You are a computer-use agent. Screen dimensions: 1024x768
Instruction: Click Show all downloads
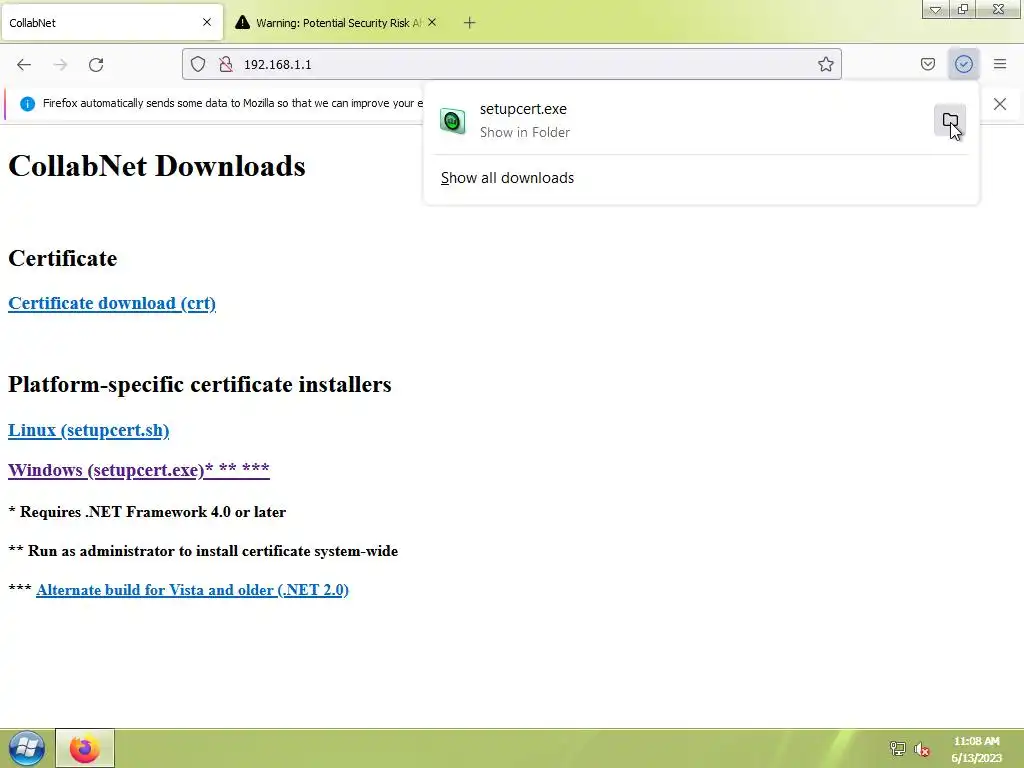507,178
